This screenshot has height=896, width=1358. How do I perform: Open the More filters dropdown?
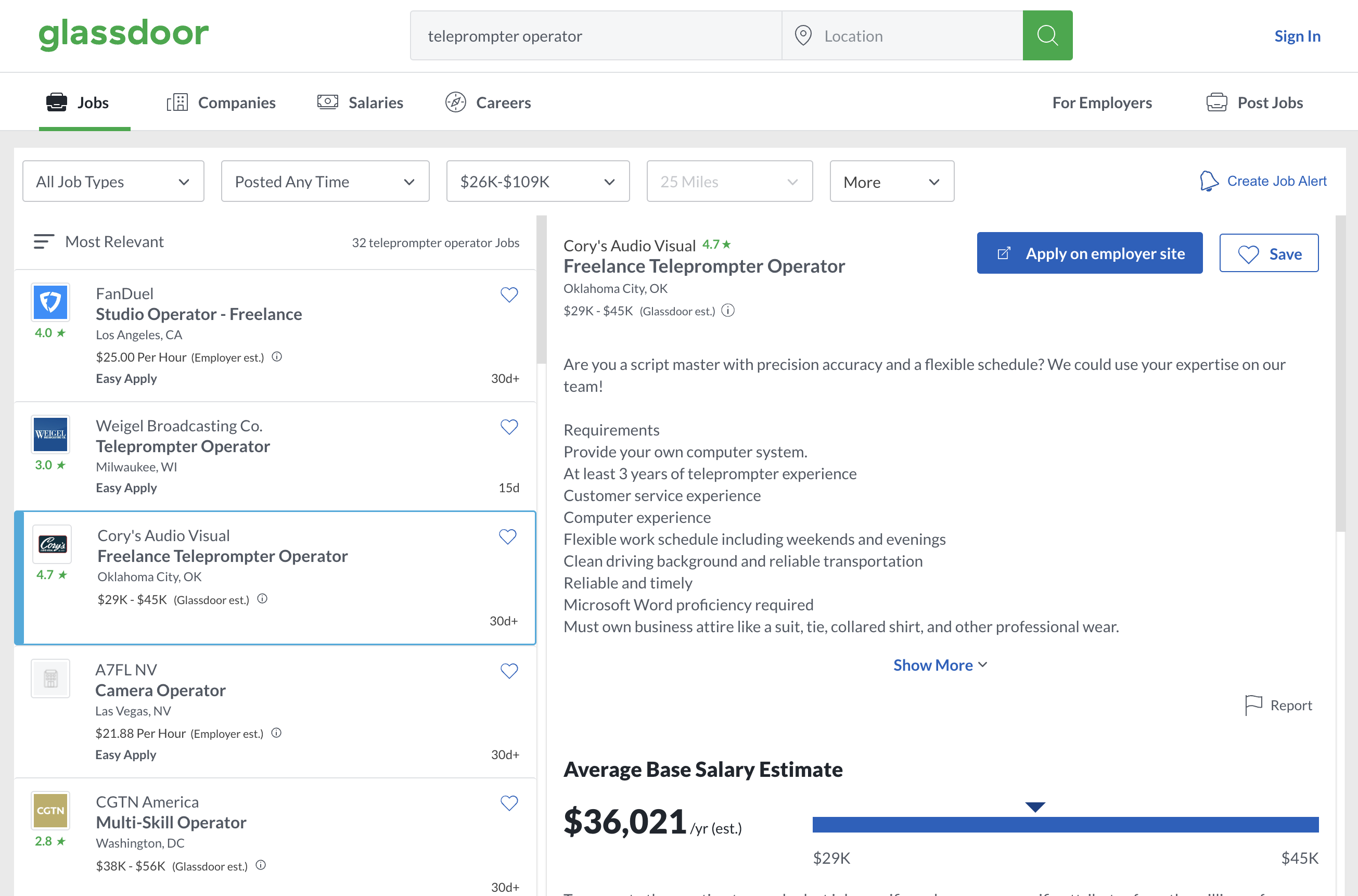point(892,181)
